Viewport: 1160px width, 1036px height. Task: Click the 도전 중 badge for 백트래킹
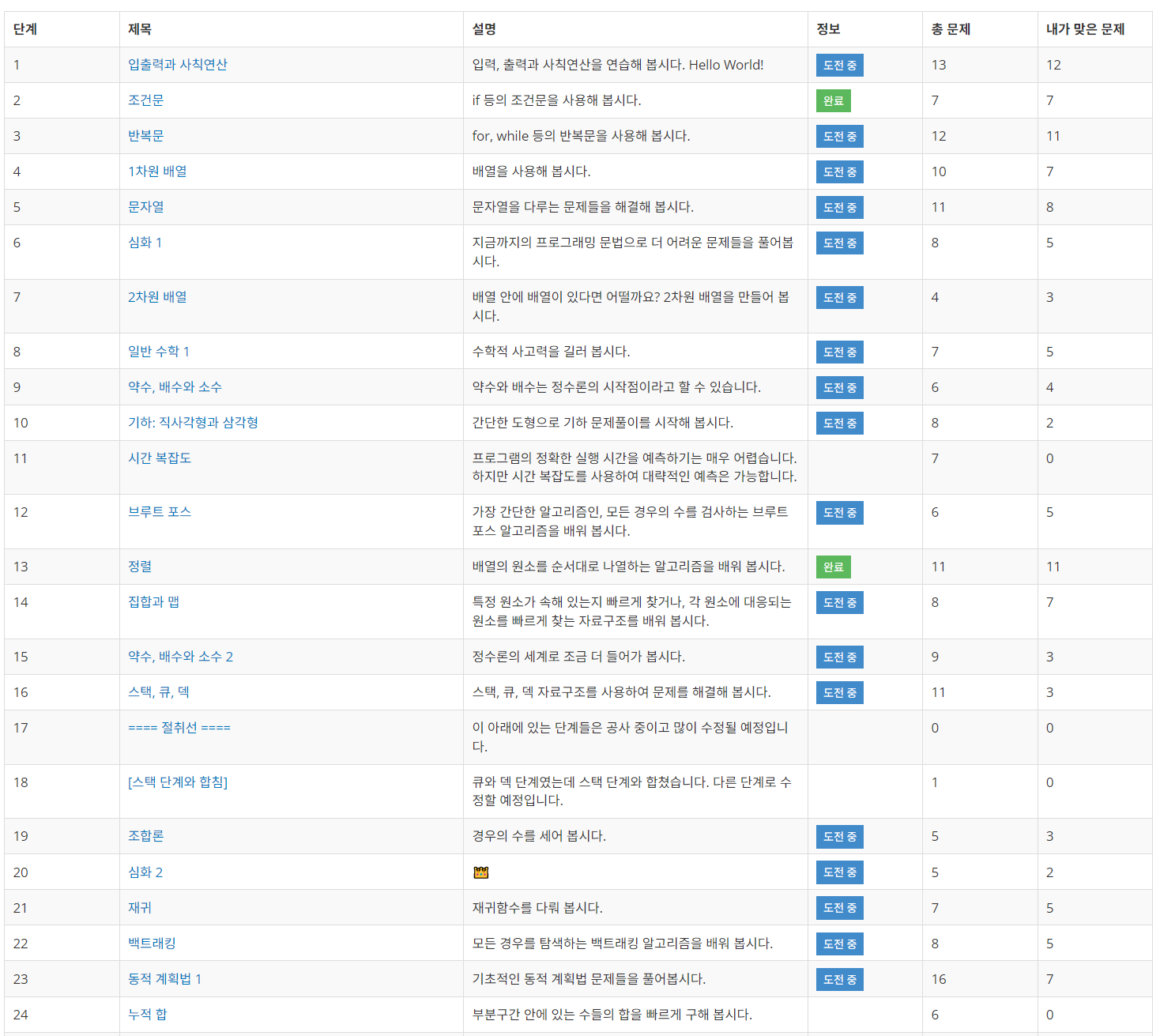click(x=839, y=944)
